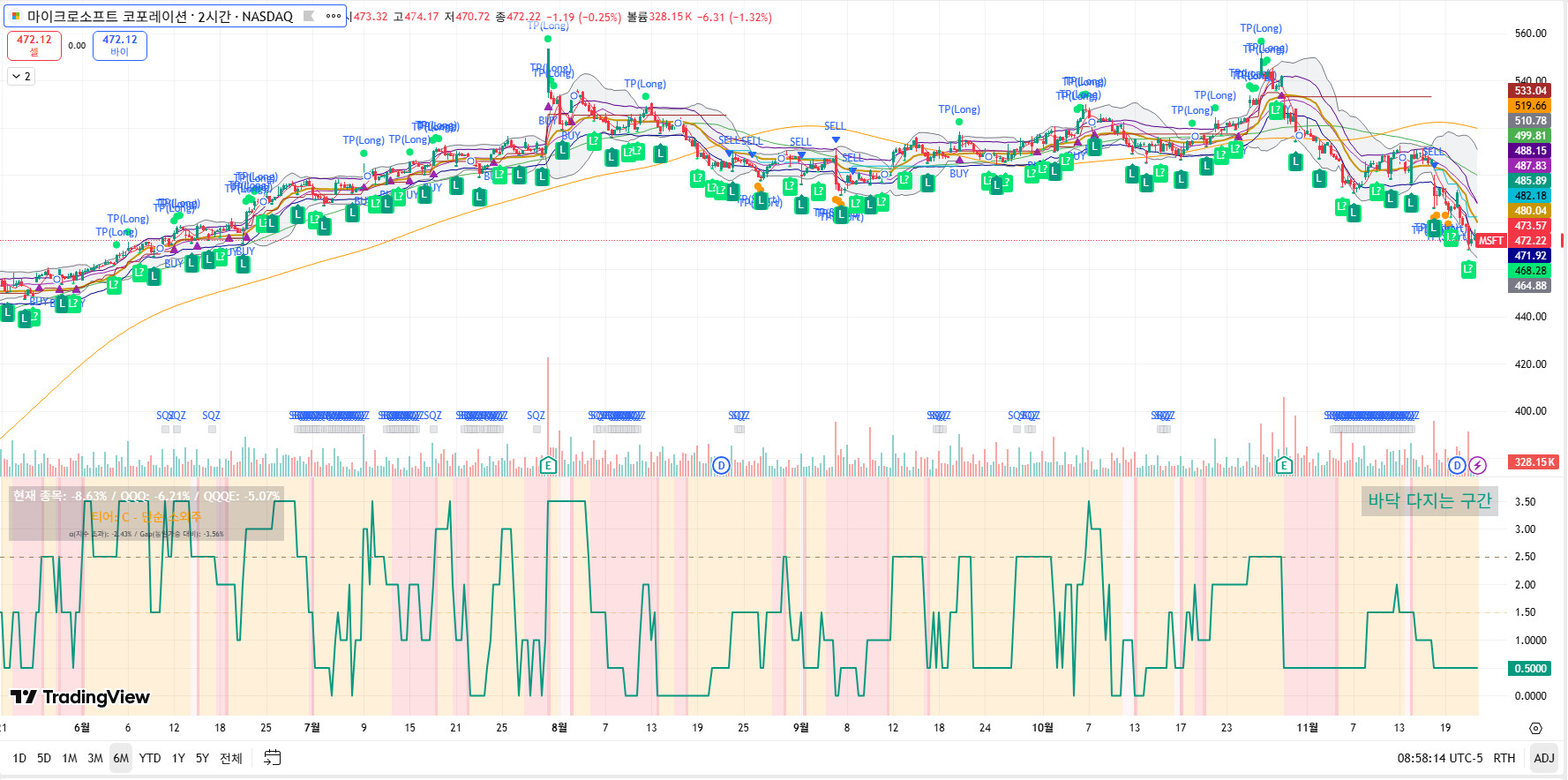
Task: Expand the collapsed indicator legend showing 2
Action: tap(21, 77)
